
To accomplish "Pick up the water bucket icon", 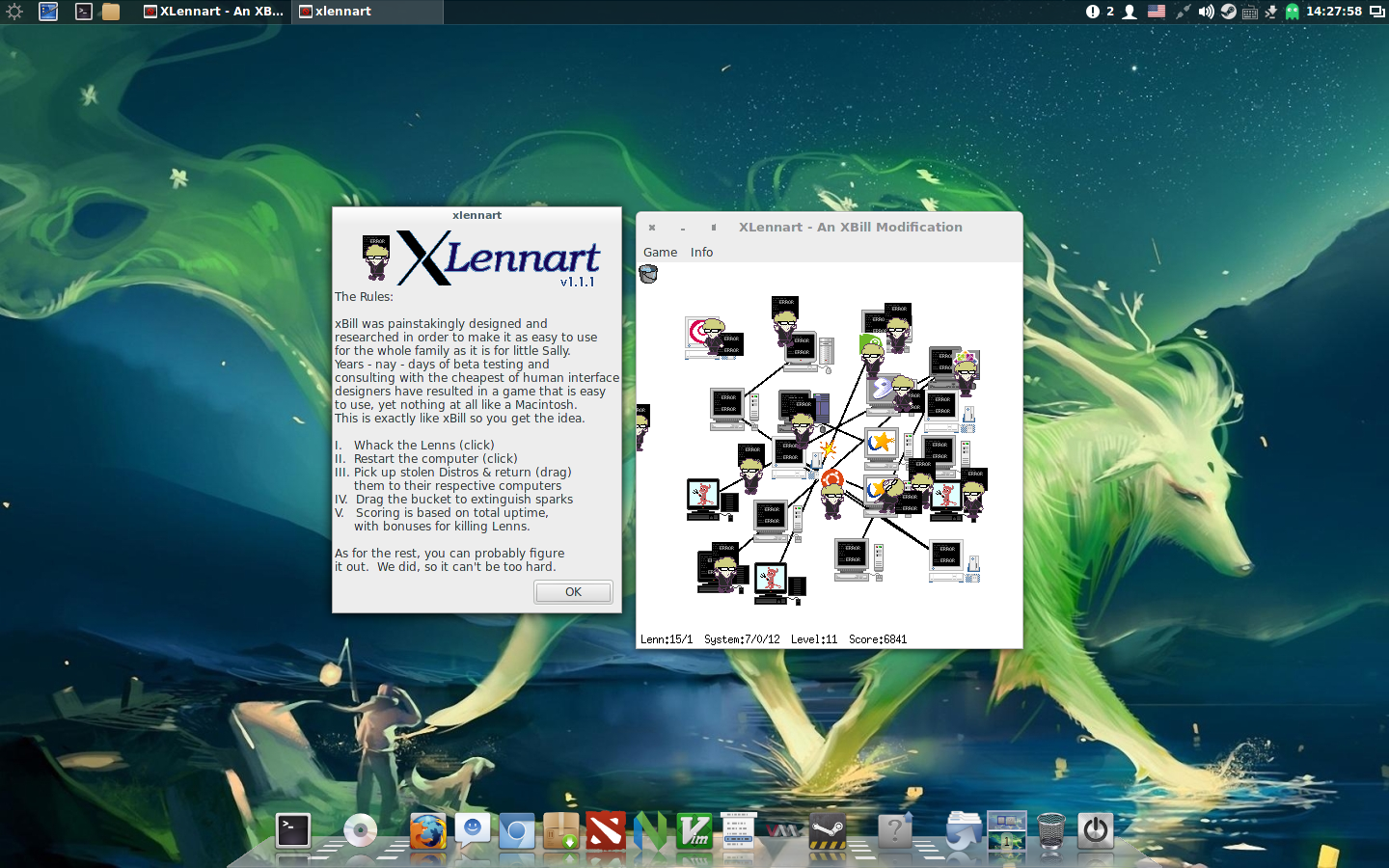I will [648, 274].
